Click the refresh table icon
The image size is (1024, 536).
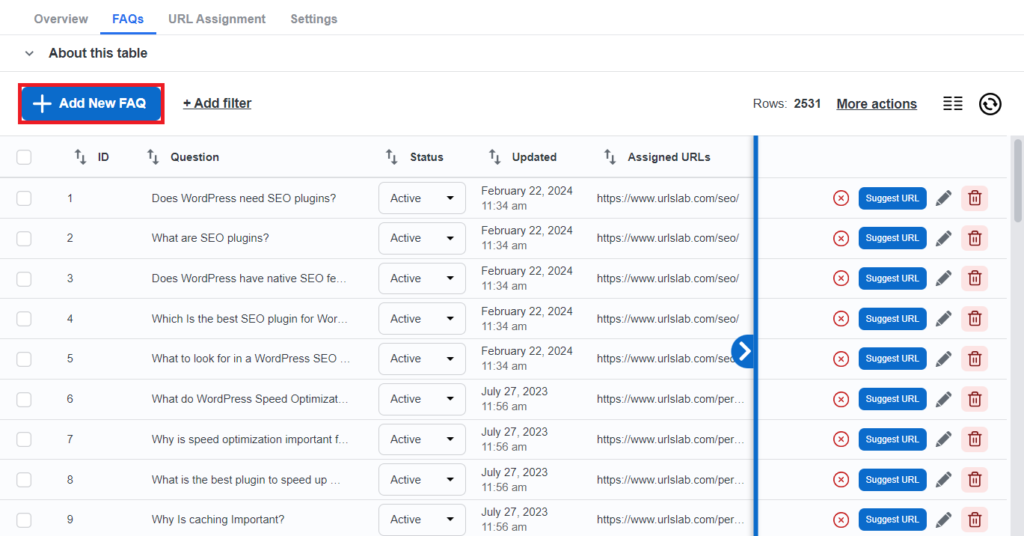point(990,104)
